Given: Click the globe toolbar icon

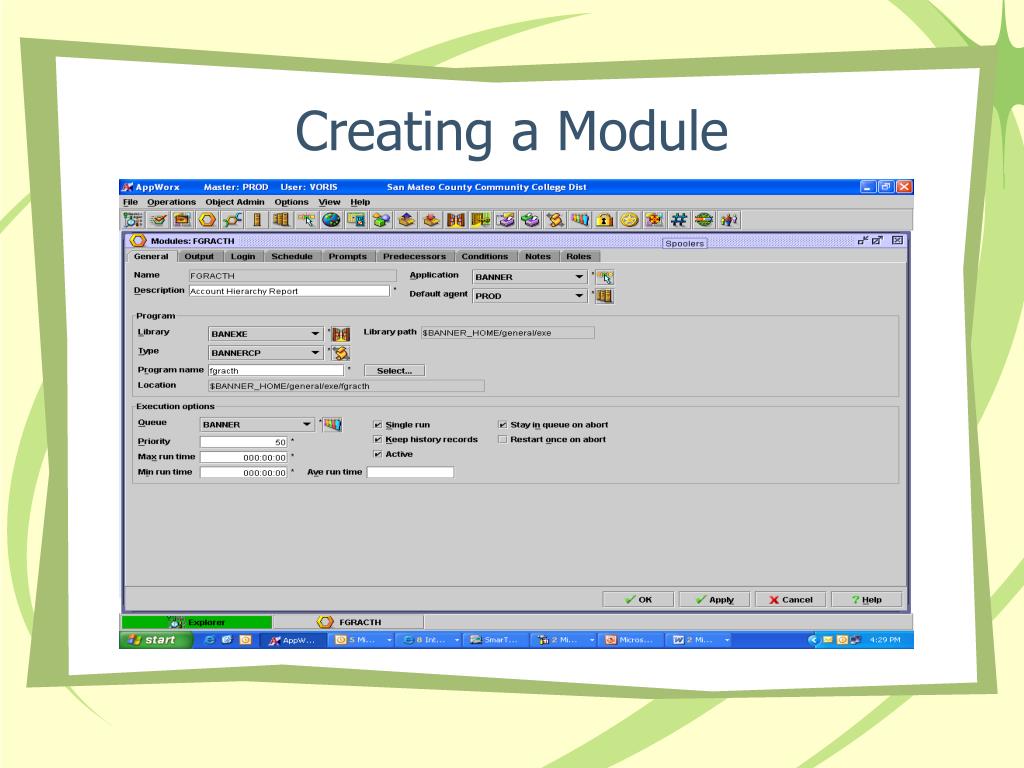Looking at the screenshot, I should tap(331, 220).
